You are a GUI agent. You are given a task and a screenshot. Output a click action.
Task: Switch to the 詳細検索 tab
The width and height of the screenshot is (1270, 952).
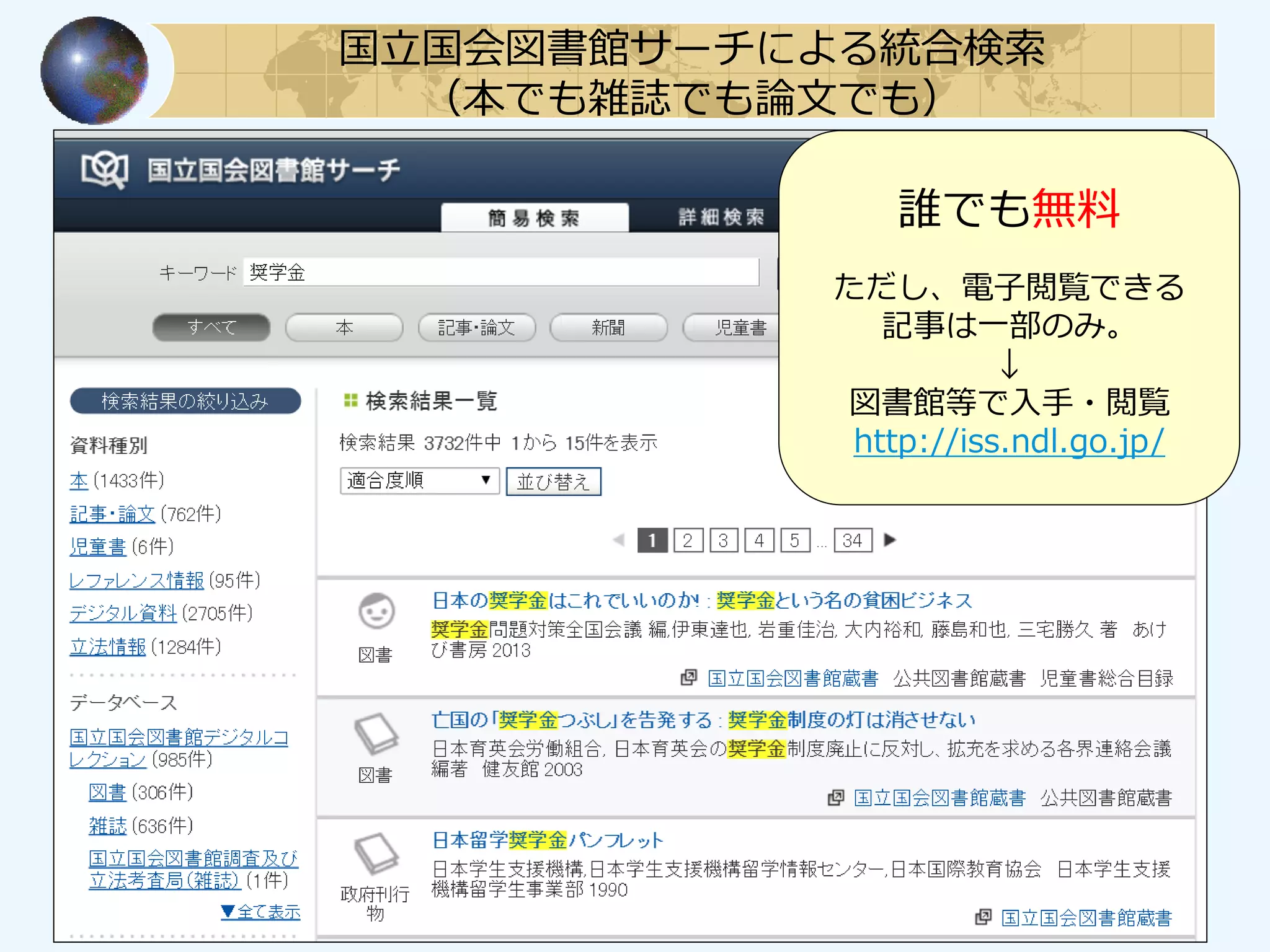(x=721, y=217)
